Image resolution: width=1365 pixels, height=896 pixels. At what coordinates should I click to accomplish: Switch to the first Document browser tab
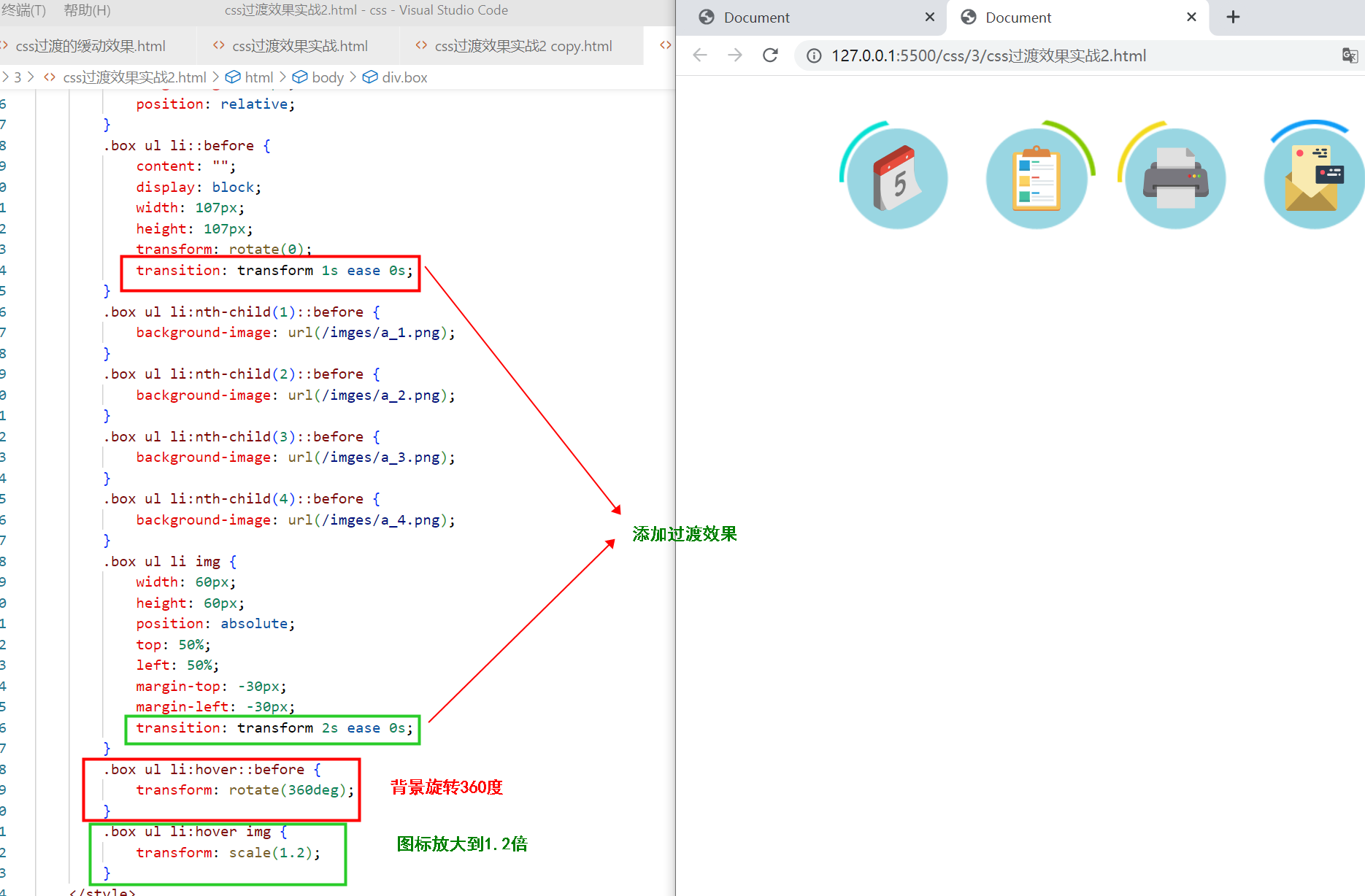click(812, 18)
